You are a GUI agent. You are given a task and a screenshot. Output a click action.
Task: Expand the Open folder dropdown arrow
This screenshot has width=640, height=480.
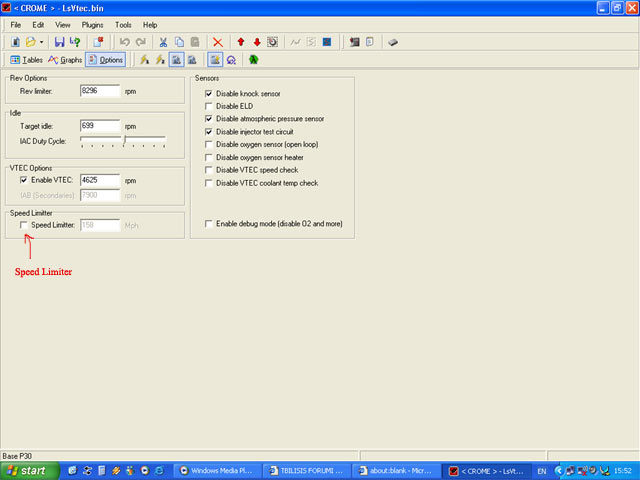tap(41, 42)
